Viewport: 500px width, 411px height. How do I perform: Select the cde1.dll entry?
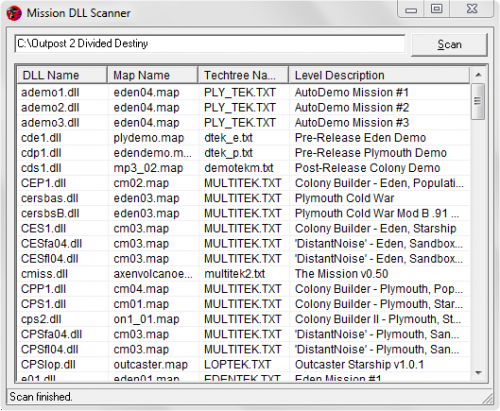click(x=41, y=138)
